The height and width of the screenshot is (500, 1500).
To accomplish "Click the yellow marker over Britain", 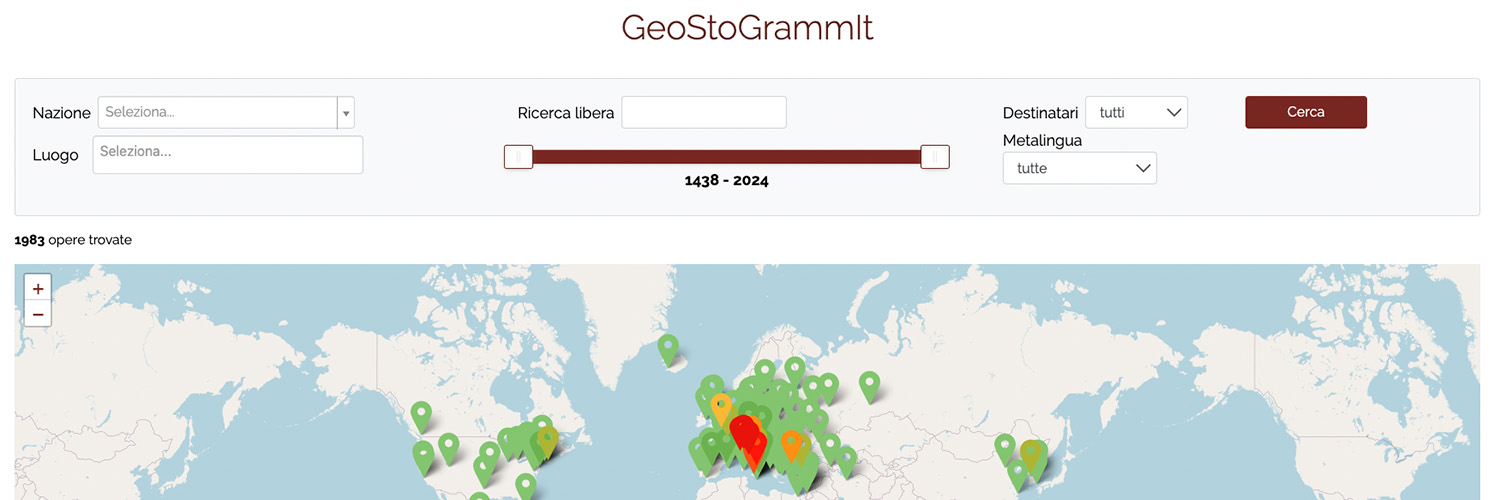I will pos(721,409).
